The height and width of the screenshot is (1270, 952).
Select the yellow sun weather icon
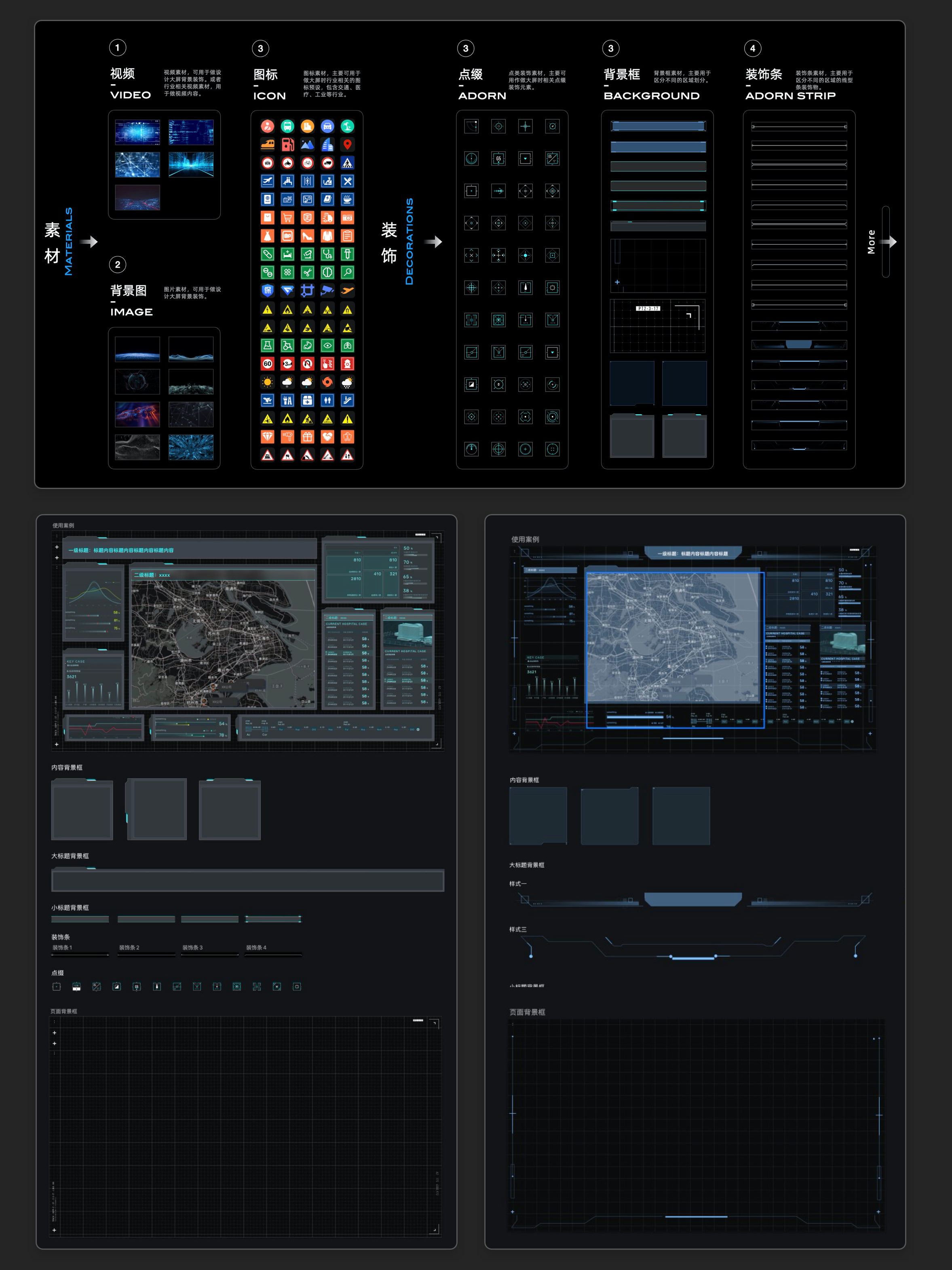(268, 382)
